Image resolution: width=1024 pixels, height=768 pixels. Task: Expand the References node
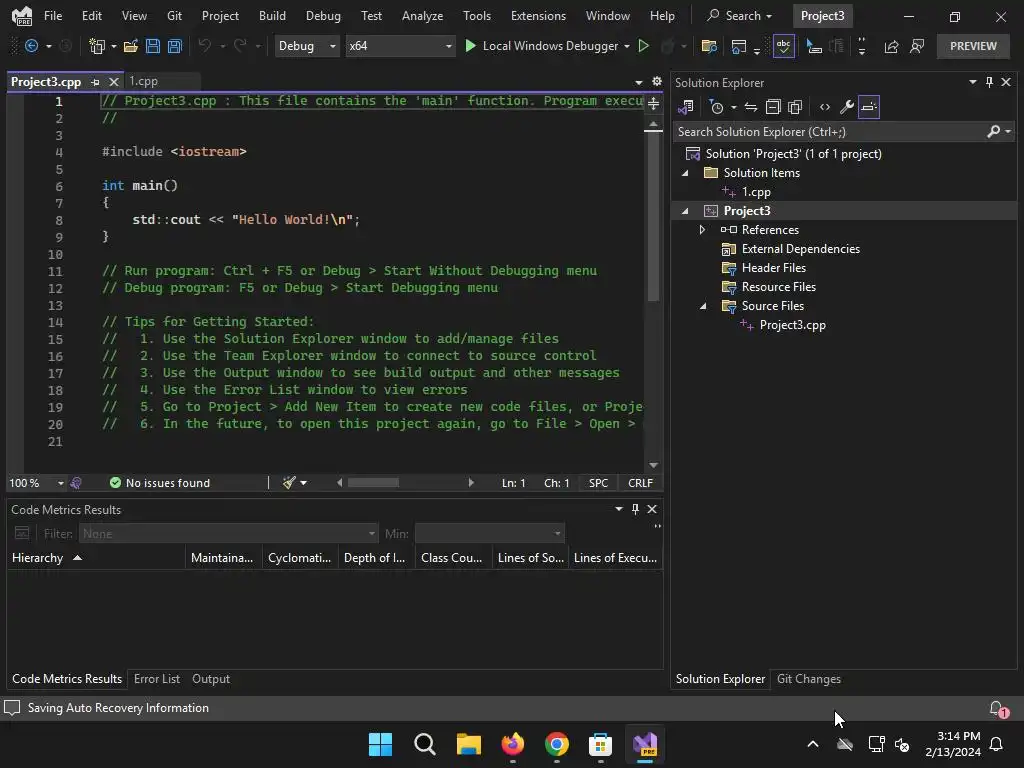(702, 230)
